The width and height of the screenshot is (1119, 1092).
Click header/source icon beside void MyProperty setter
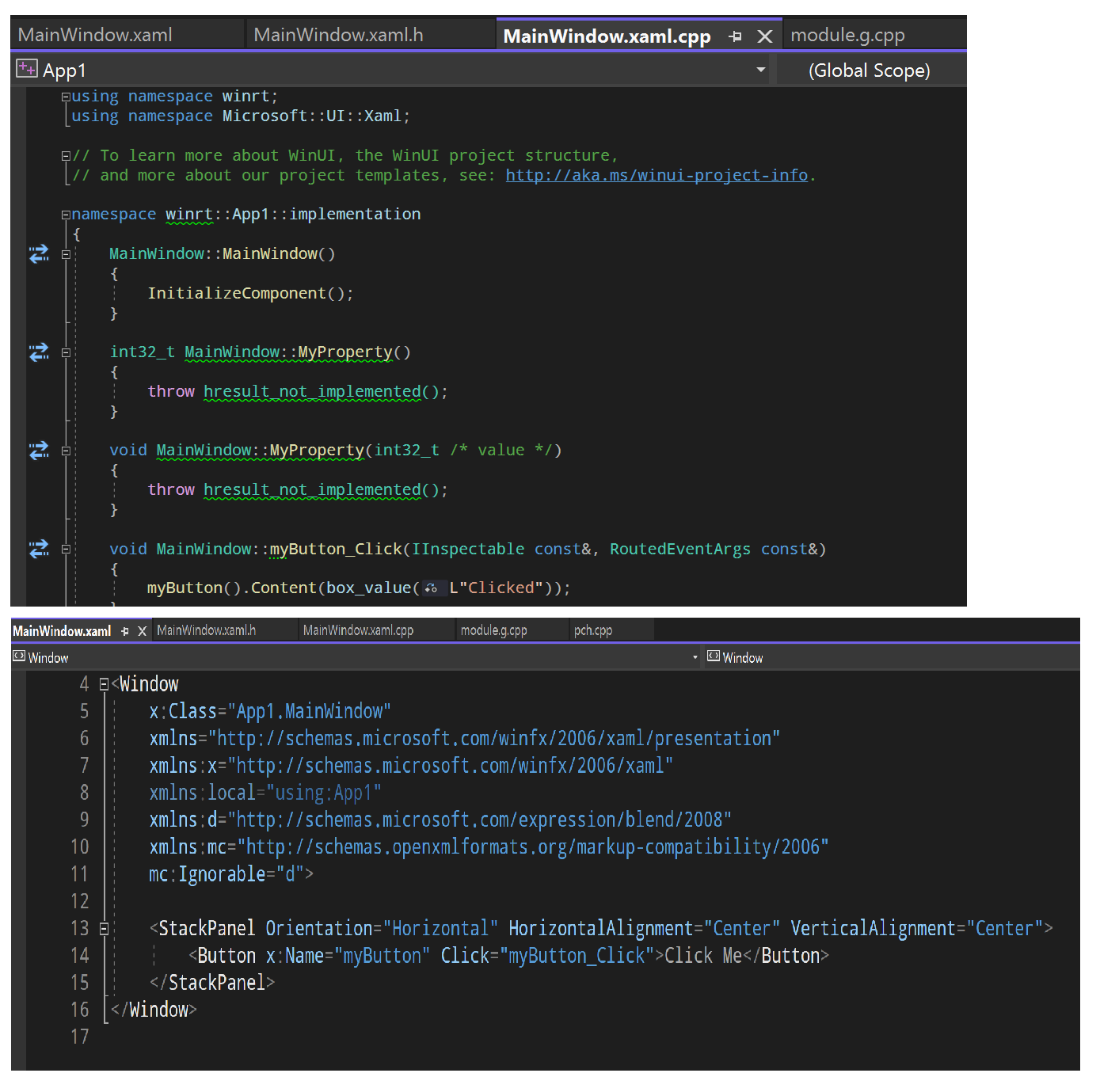coord(39,451)
